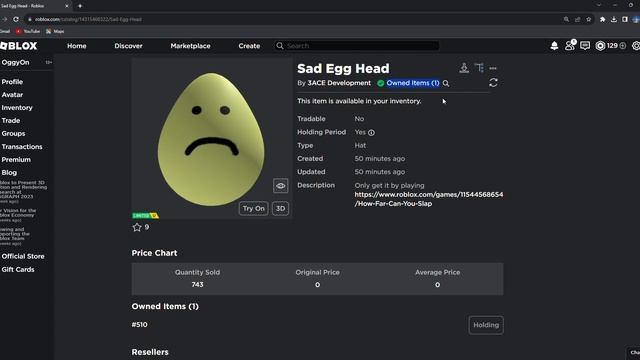The width and height of the screenshot is (640, 360).
Task: Open the notifications bell icon
Action: [554, 46]
